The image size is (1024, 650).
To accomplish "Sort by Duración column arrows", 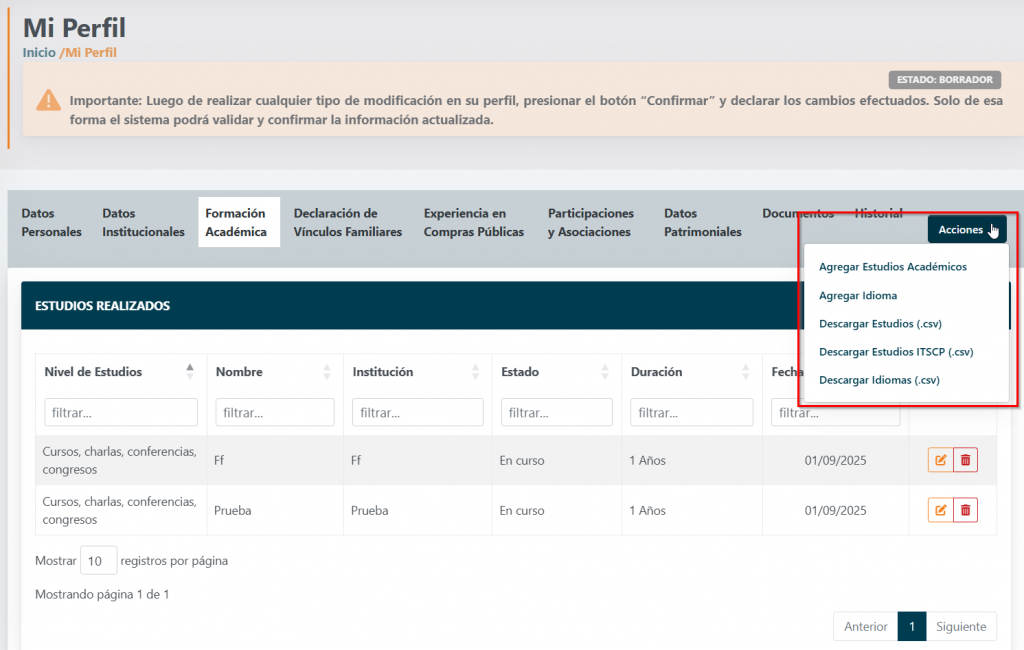I will (x=745, y=372).
